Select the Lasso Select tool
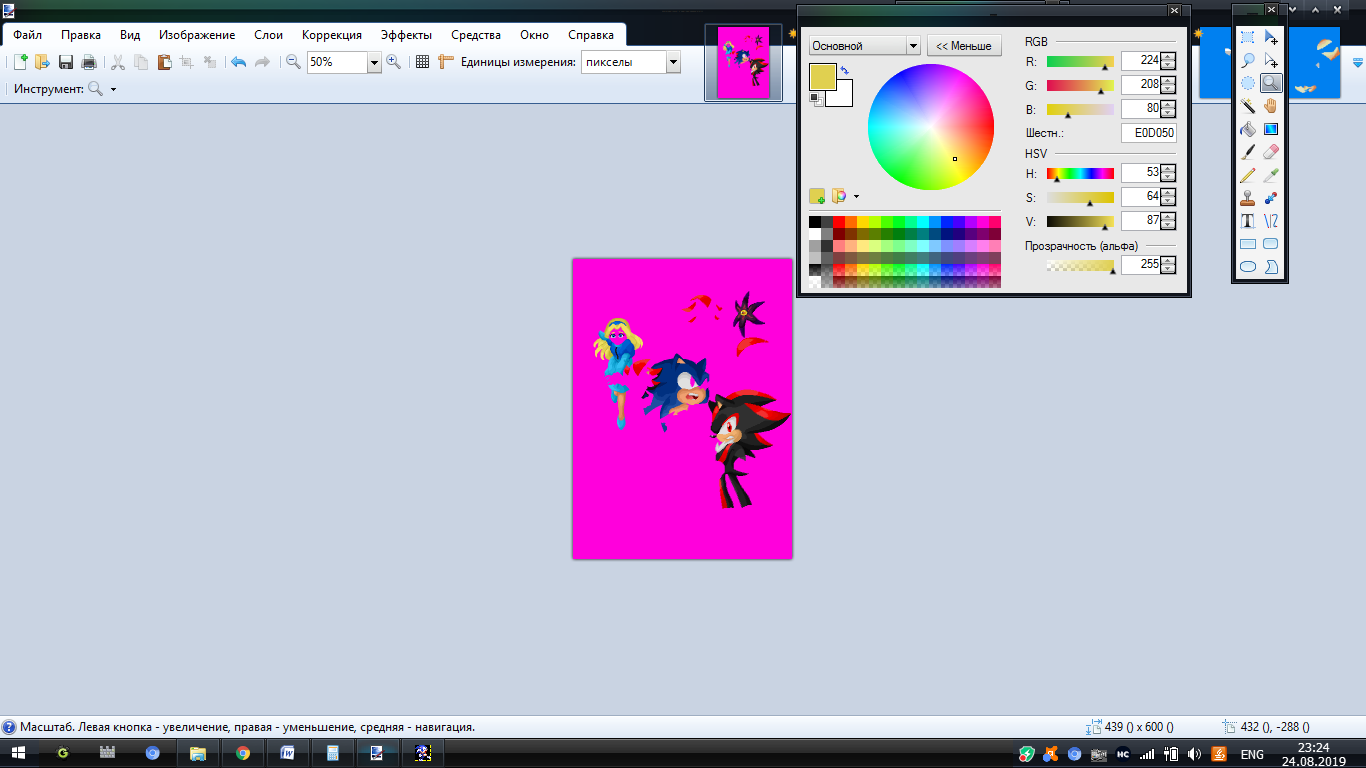The height and width of the screenshot is (768, 1366). [1248, 61]
